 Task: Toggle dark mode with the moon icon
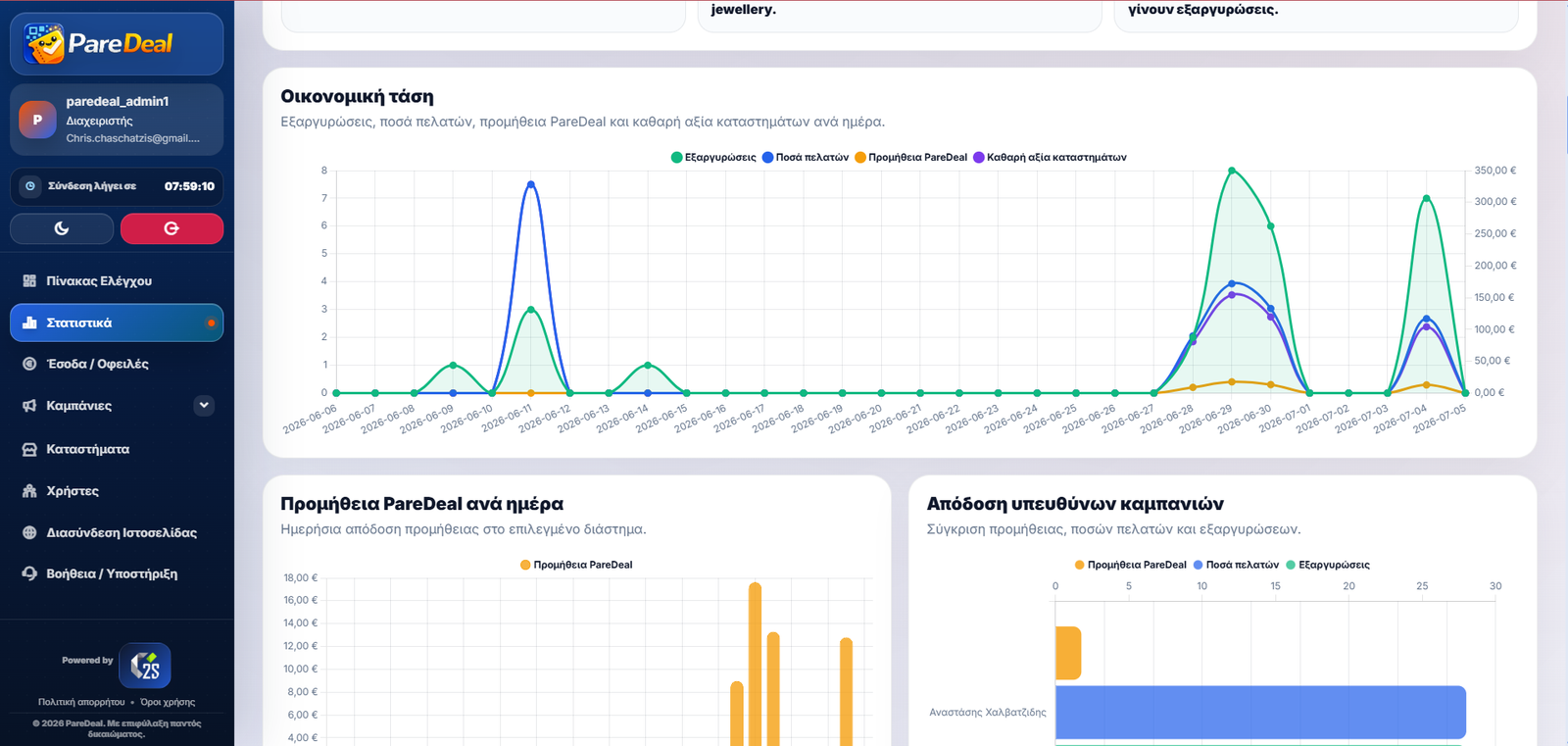point(62,228)
